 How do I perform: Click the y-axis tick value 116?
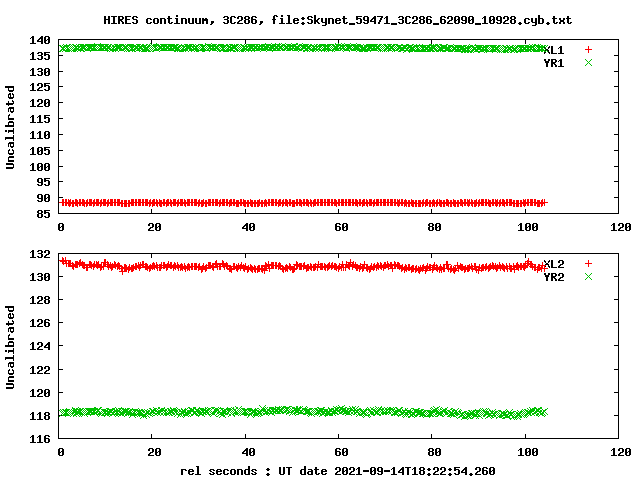click(40, 439)
